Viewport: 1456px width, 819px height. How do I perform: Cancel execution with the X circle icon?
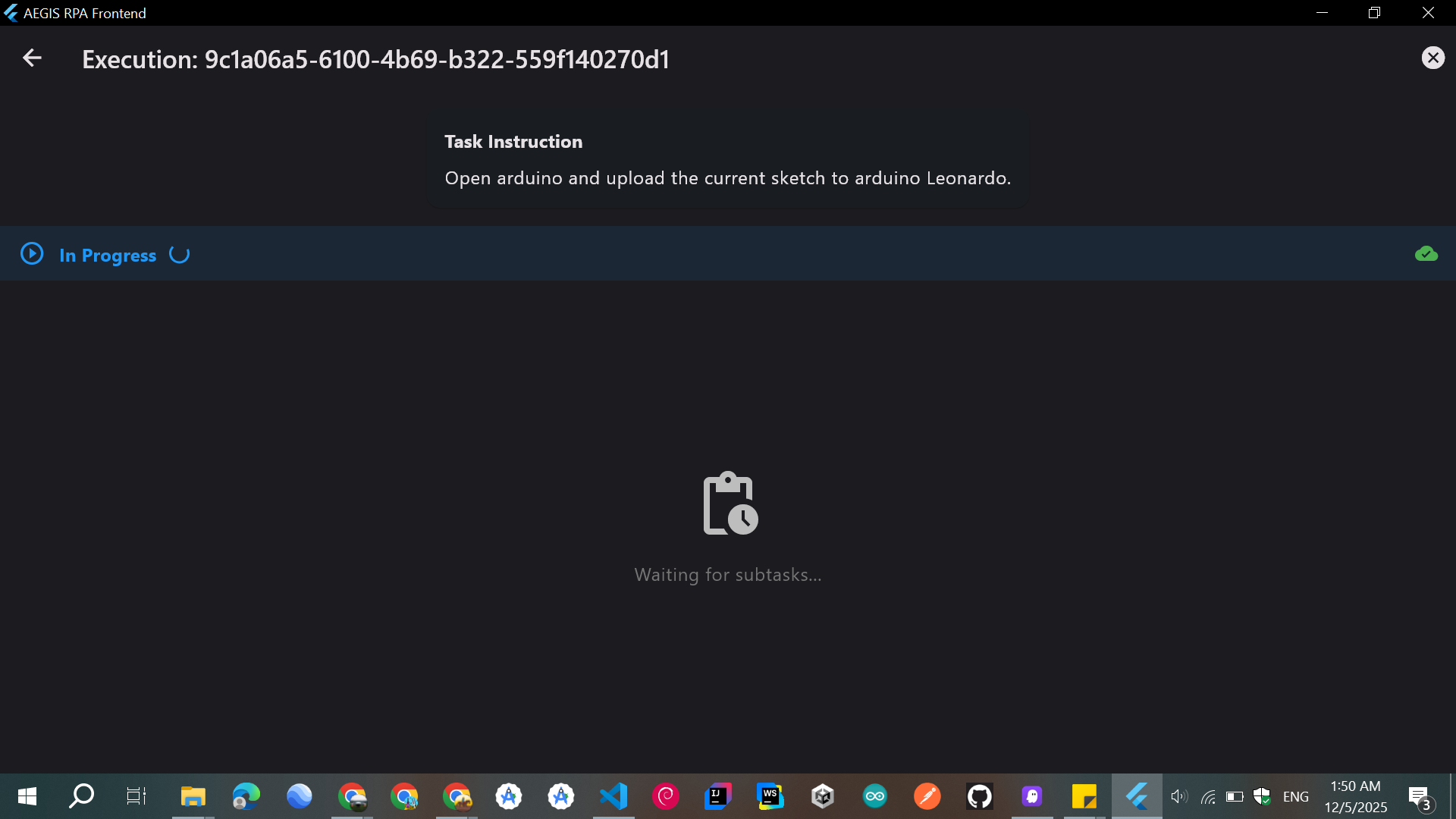[x=1432, y=58]
